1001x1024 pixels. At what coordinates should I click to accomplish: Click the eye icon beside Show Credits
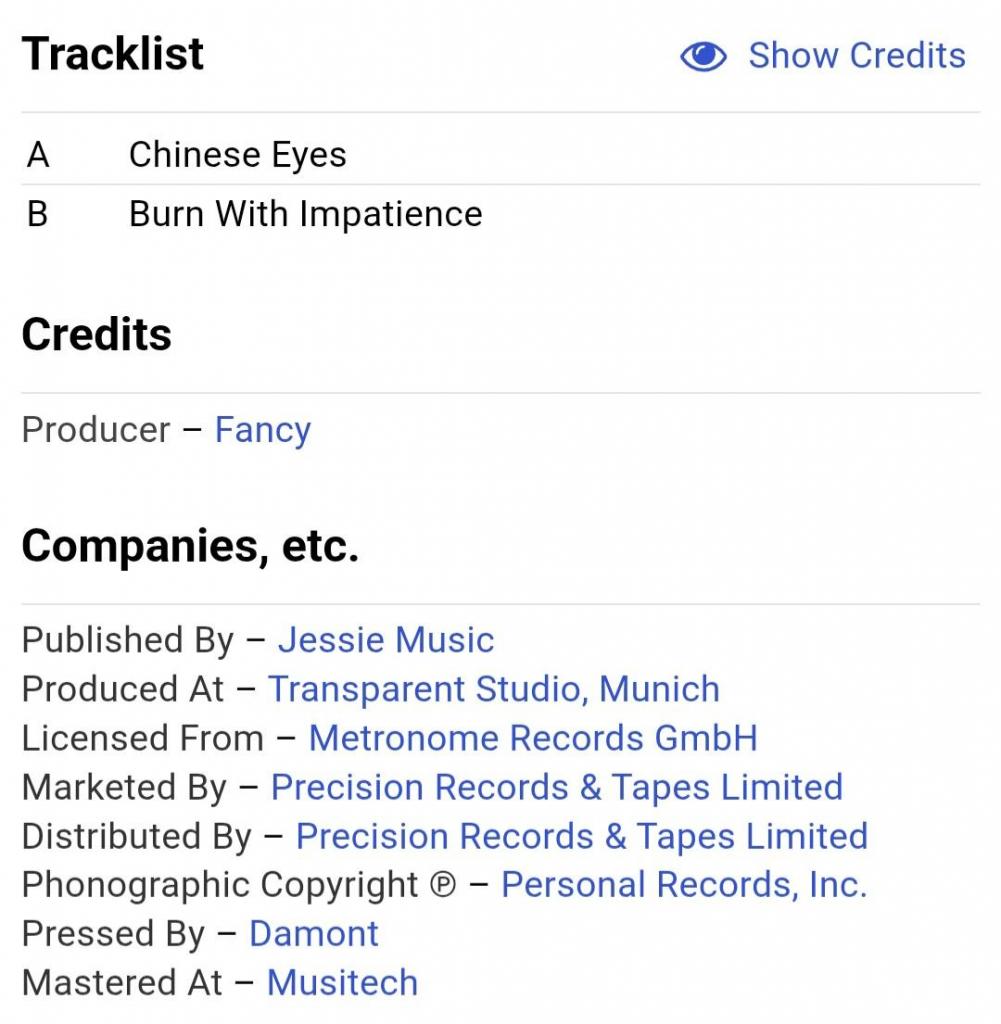703,57
